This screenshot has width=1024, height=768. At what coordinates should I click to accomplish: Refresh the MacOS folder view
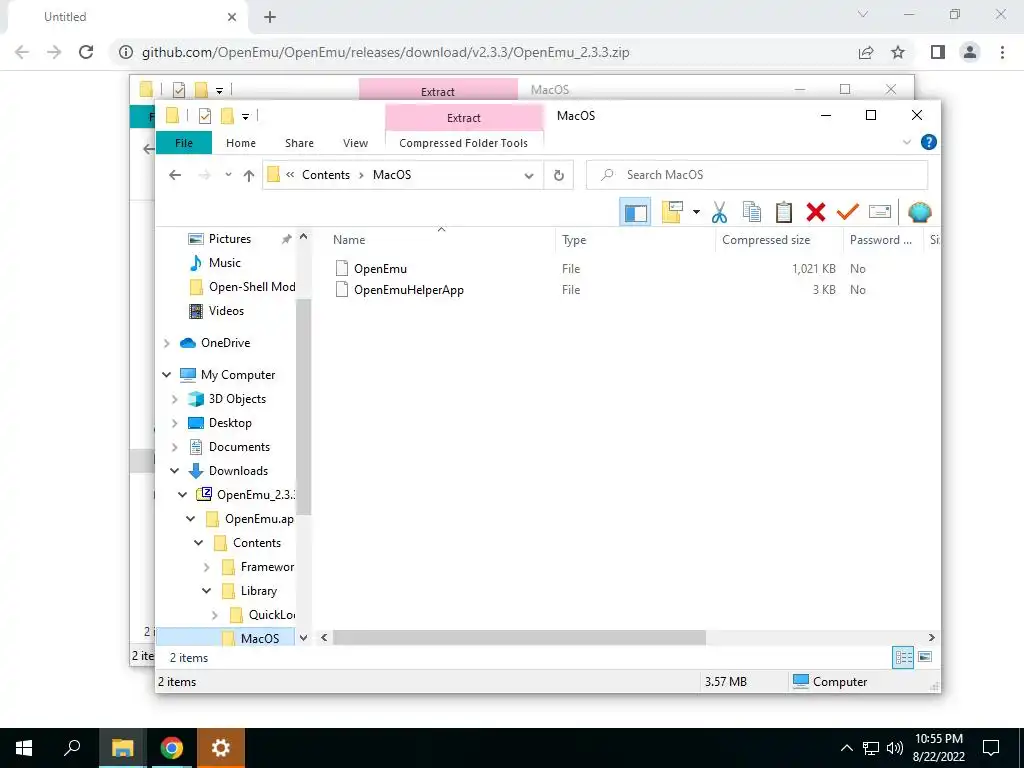coord(558,175)
